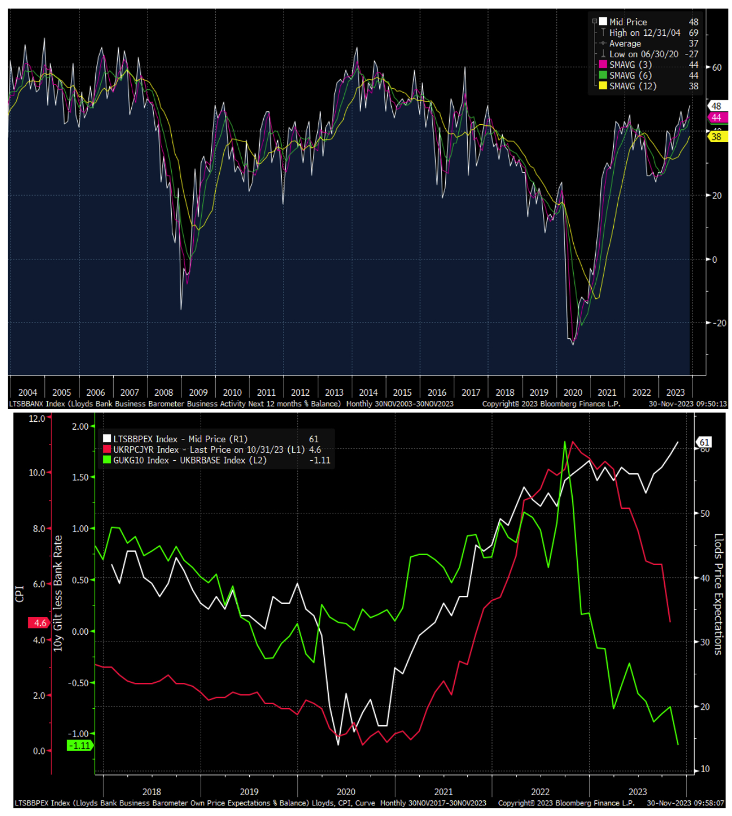Click the -20 tick label on top chart axis
Screen dimensions: 732x816
pos(719,323)
